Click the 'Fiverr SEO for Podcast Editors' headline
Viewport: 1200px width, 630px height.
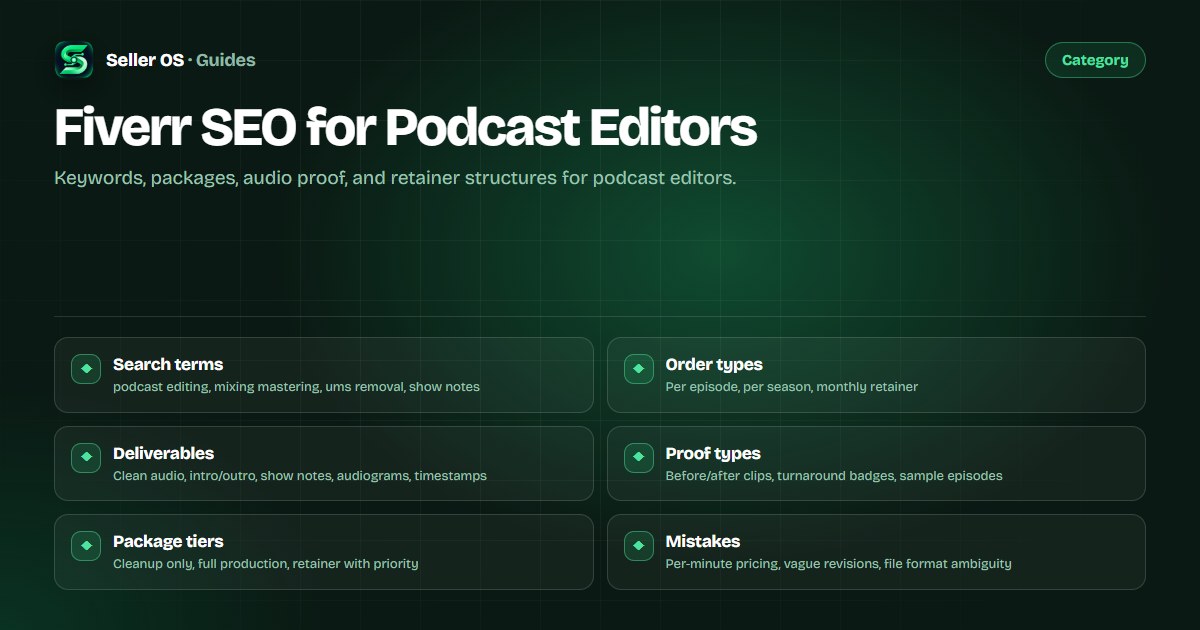(x=405, y=128)
